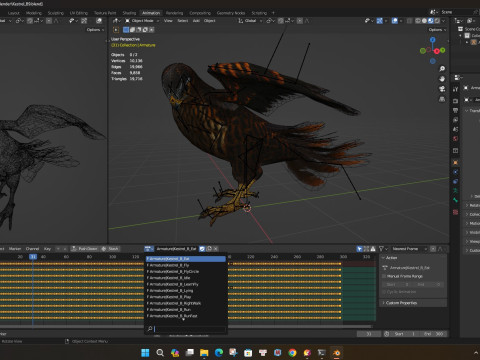The height and width of the screenshot is (360, 480).
Task: Toggle Manual Frame Range checkbox
Action: pyautogui.click(x=384, y=276)
